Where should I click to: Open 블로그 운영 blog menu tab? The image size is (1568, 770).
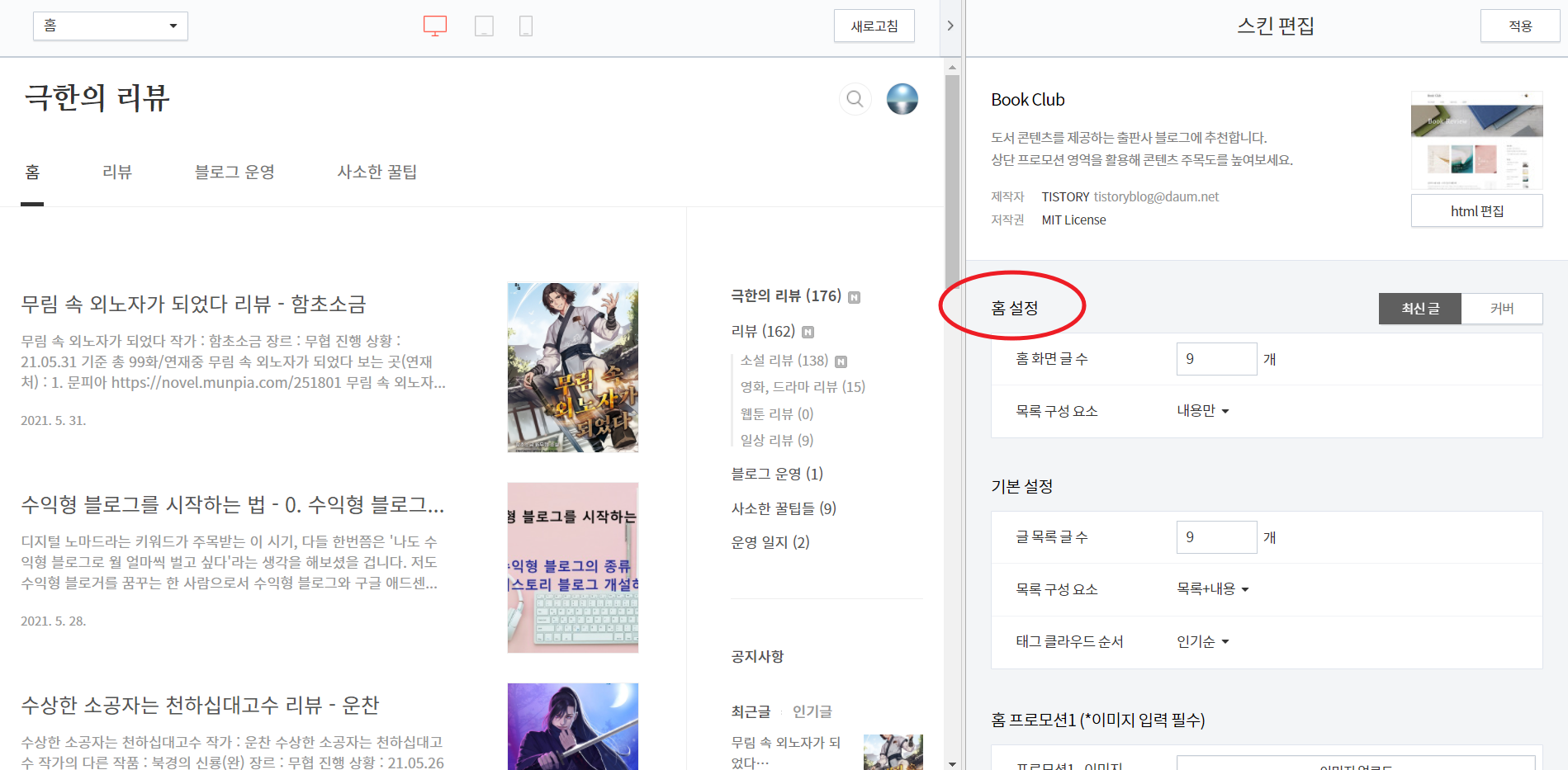point(234,172)
